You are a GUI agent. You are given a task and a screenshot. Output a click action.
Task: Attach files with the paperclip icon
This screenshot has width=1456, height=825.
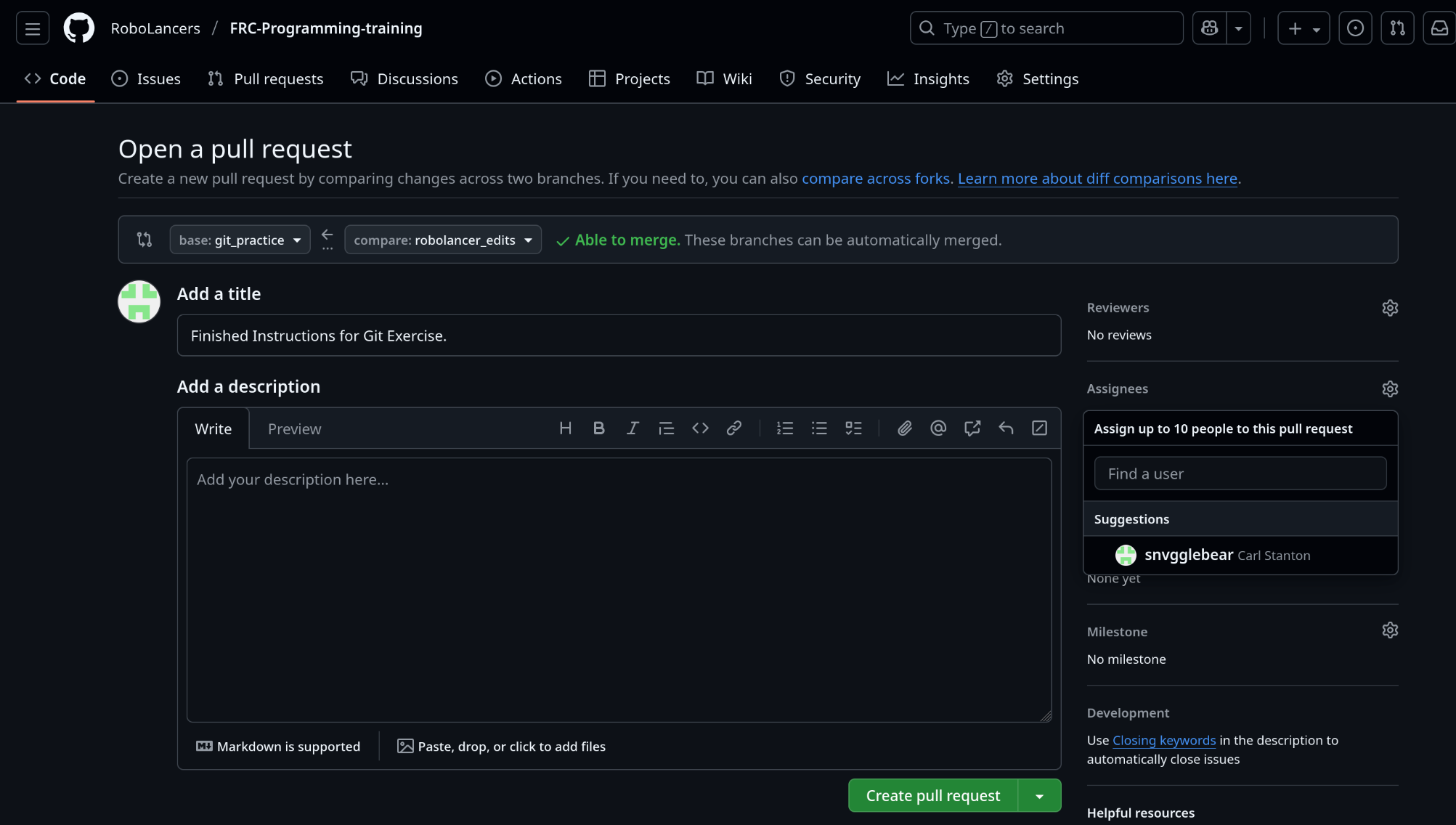coord(904,428)
